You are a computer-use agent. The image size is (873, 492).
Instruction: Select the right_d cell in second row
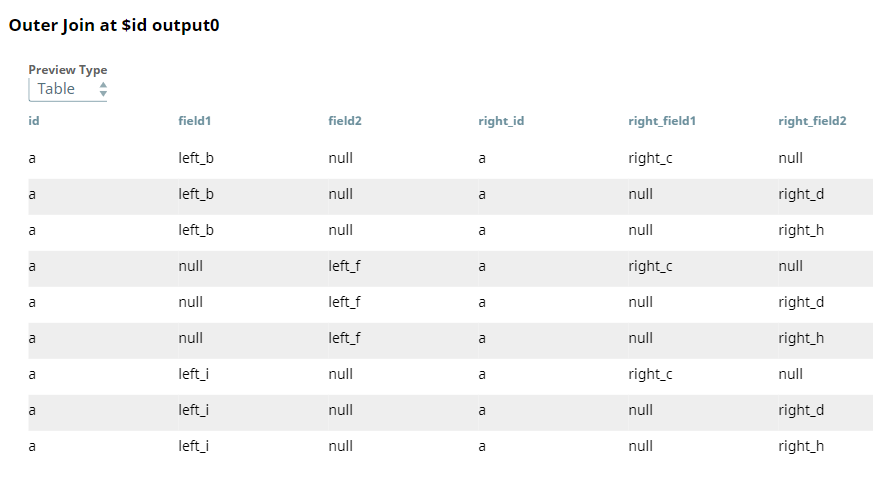pos(801,194)
